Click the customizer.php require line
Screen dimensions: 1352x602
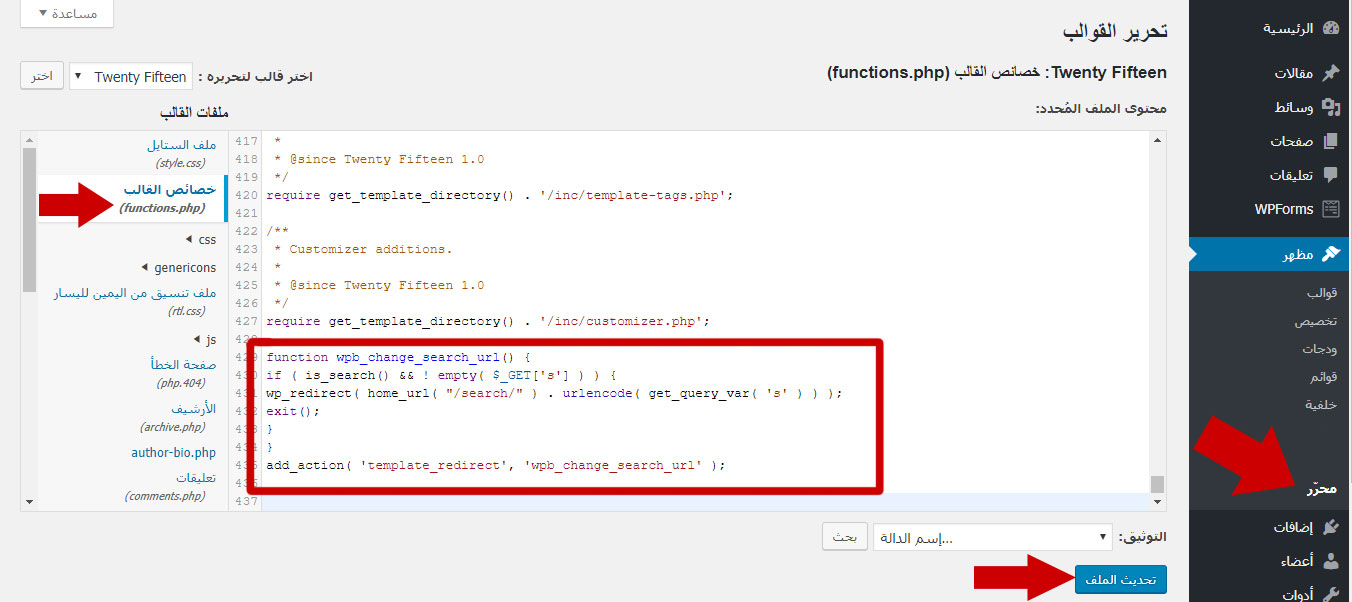488,321
